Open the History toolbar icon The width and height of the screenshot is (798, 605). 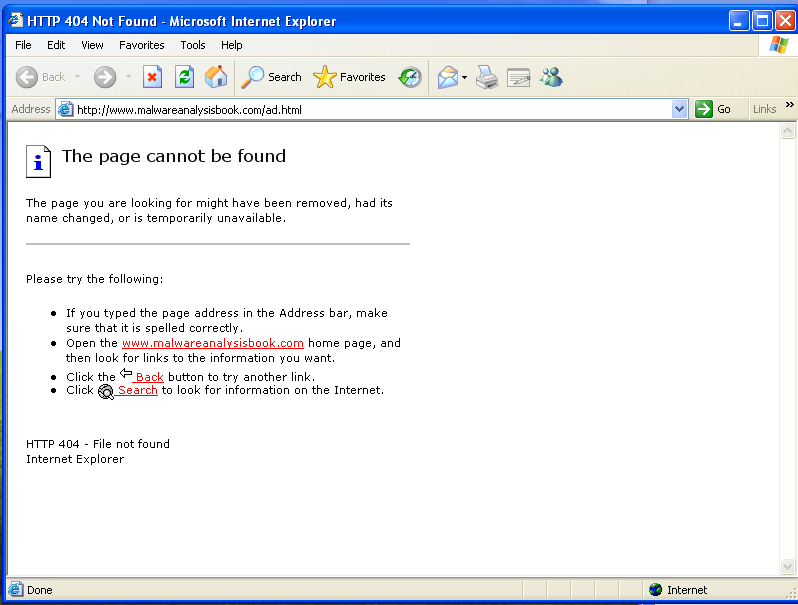click(x=410, y=77)
